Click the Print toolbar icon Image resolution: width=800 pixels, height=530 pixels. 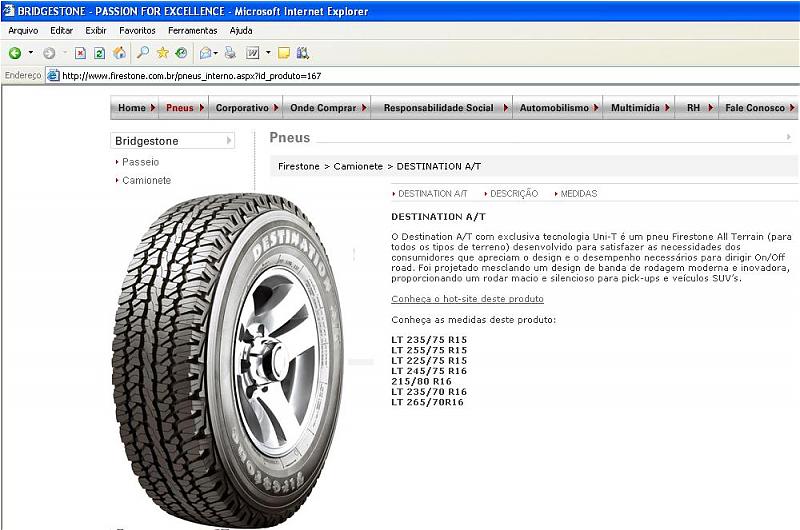coord(231,53)
